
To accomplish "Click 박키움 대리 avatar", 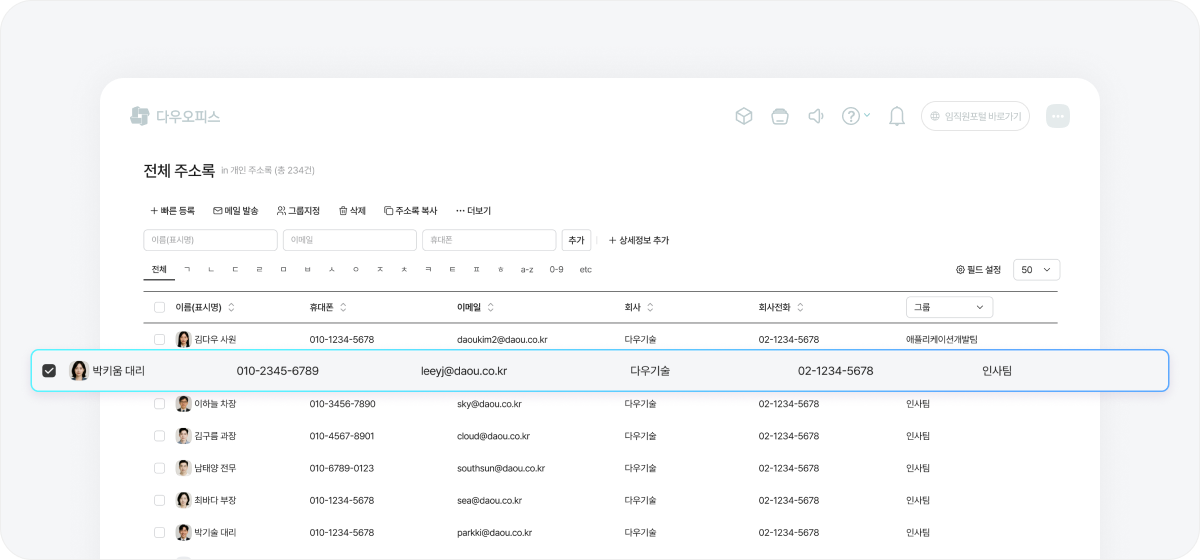I will pos(79,371).
